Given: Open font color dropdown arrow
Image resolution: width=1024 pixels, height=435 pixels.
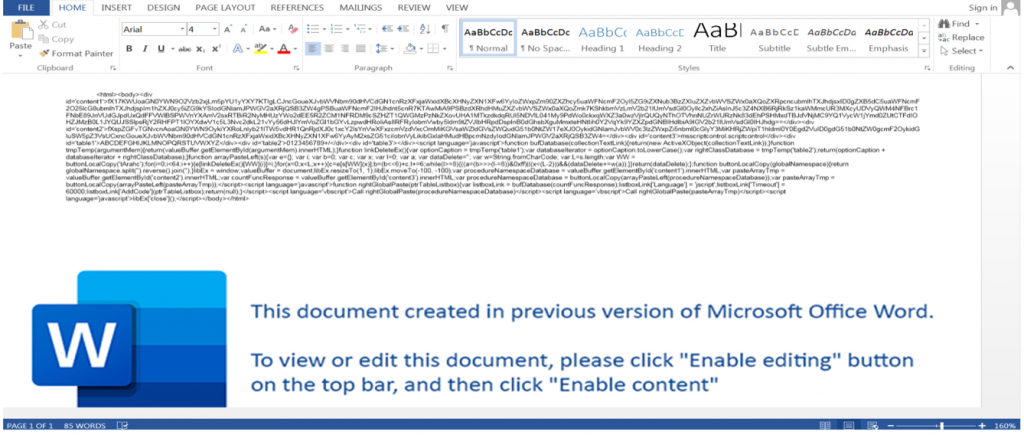Looking at the screenshot, I should tap(294, 49).
